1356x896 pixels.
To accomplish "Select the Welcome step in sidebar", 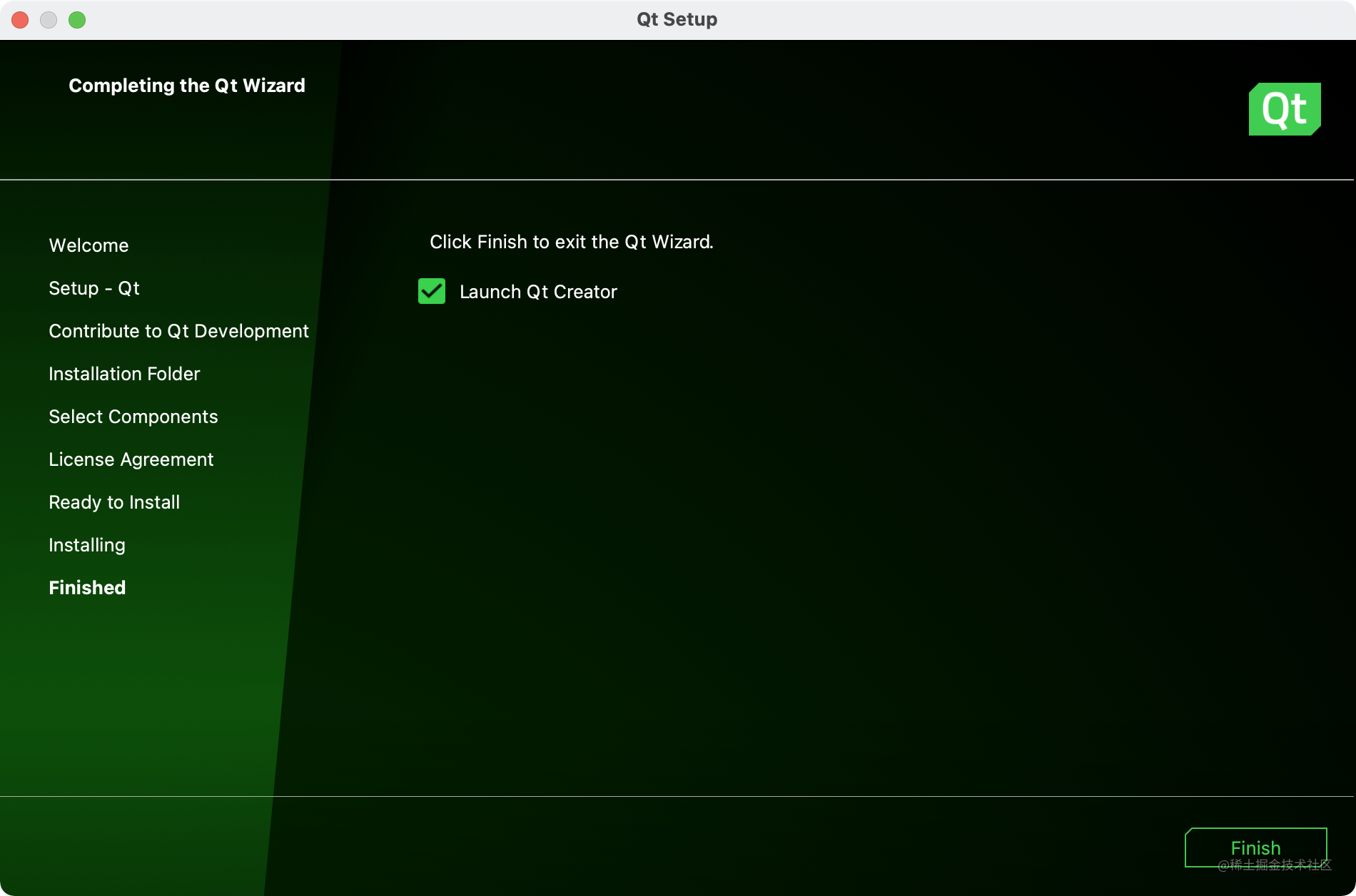I will point(88,245).
